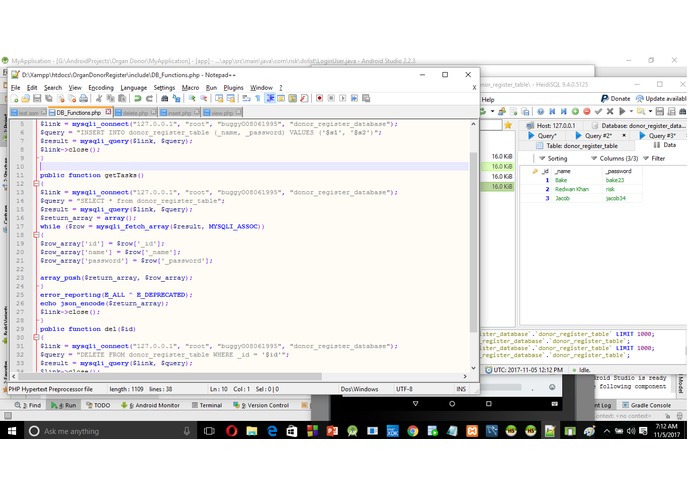Viewport: 695px width, 494px height.
Task: Click Update available in HeidiSQL
Action: pyautogui.click(x=661, y=98)
